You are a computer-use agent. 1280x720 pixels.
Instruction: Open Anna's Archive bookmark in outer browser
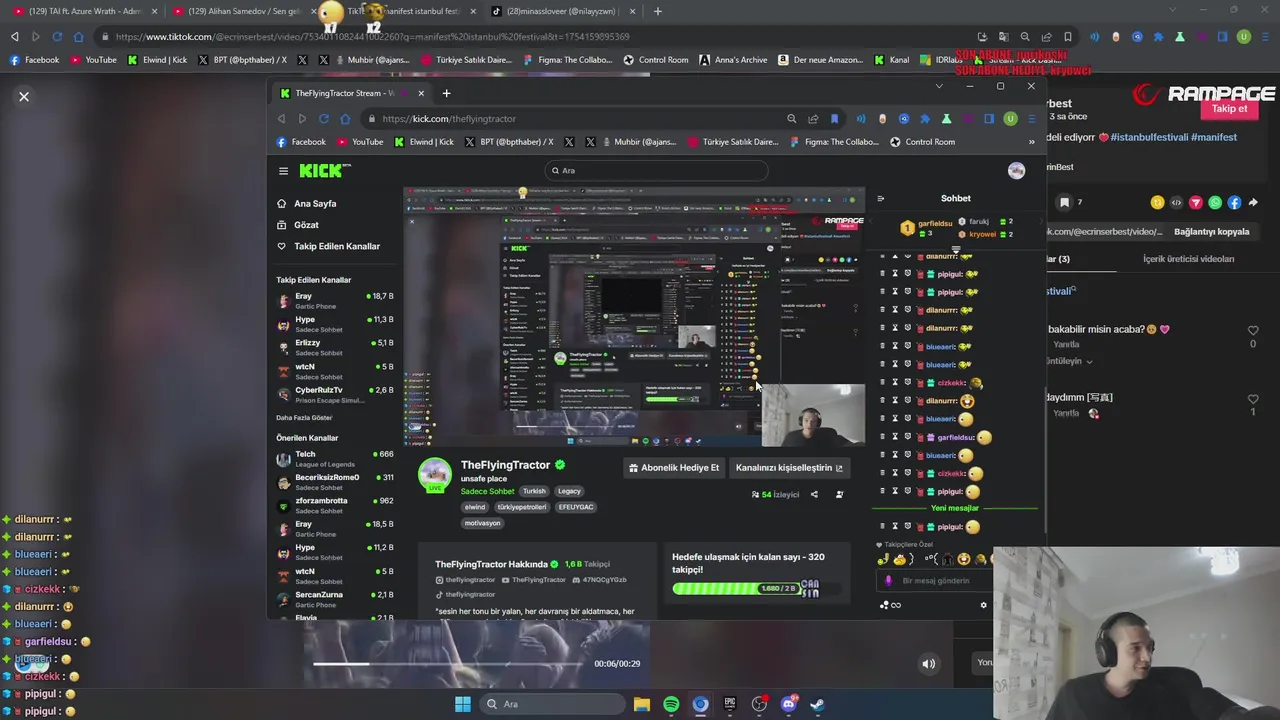click(734, 60)
